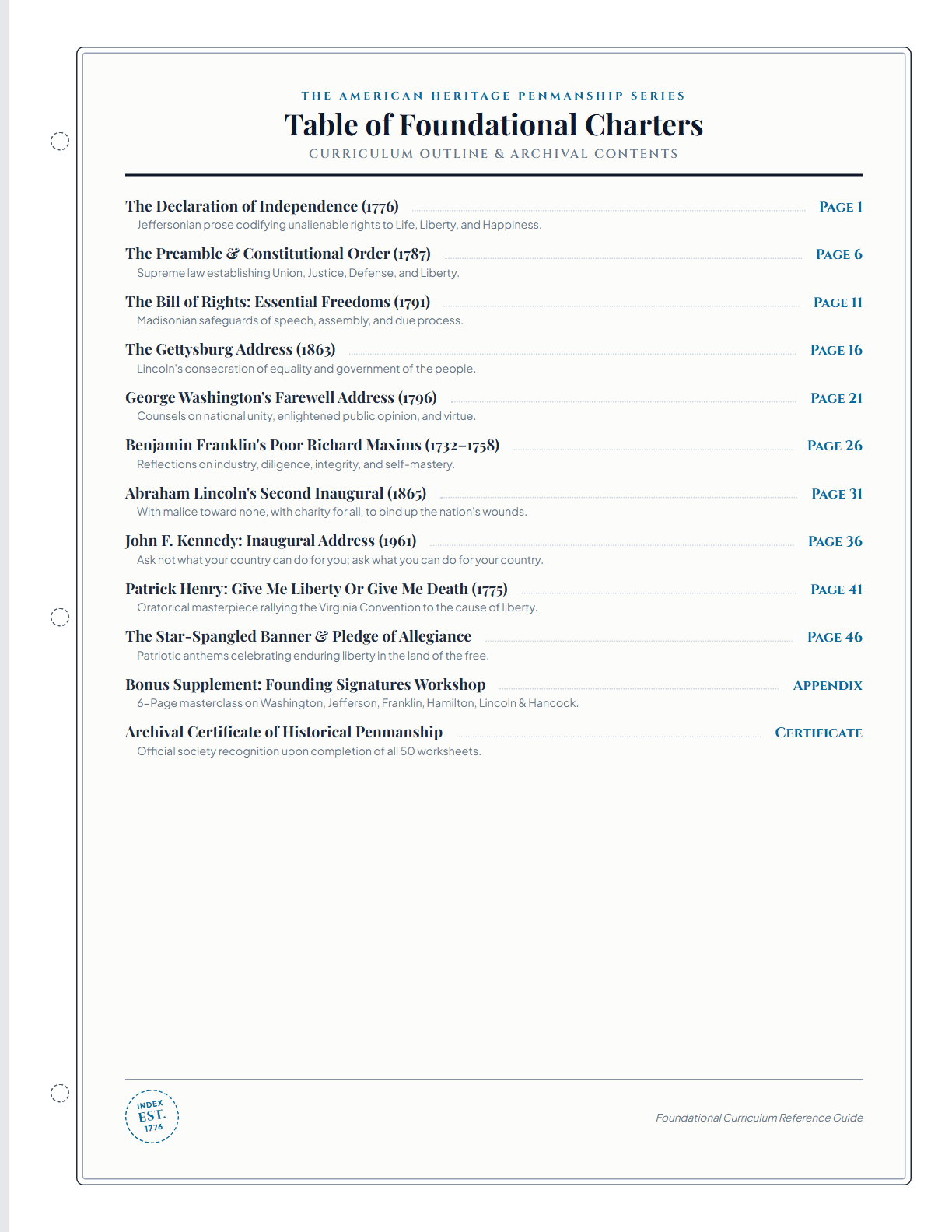Click the 'Page 1' reference
Viewport: 952px width, 1232px height.
click(x=841, y=207)
